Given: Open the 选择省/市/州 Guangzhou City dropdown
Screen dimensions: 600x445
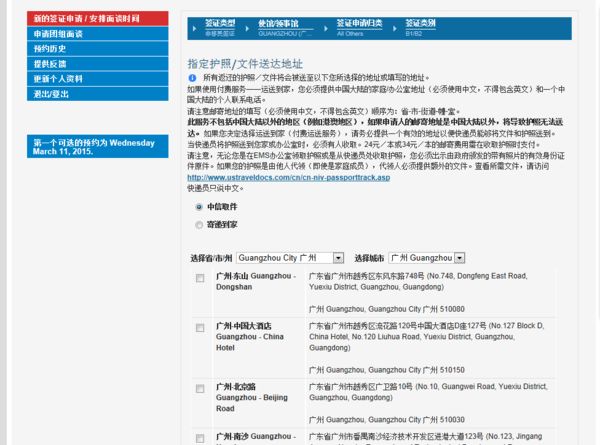Looking at the screenshot, I should click(290, 257).
